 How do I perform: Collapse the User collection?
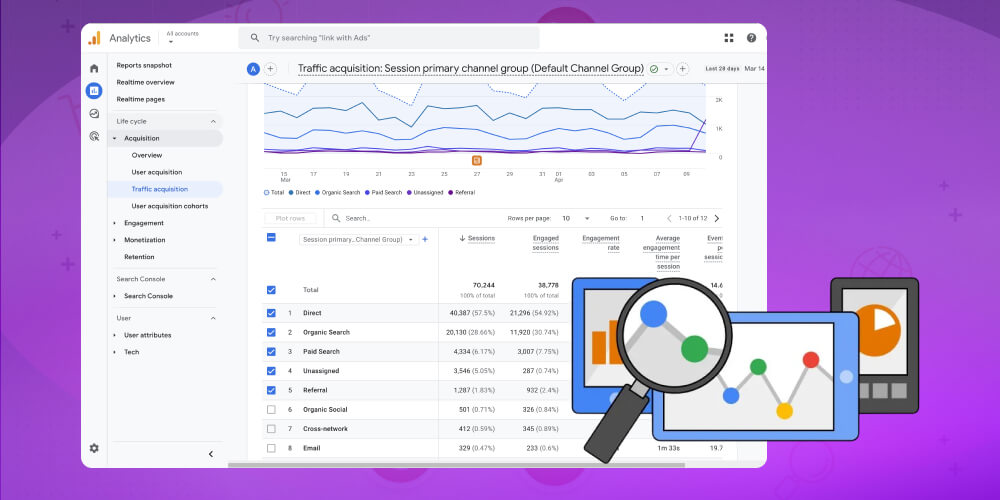point(213,318)
